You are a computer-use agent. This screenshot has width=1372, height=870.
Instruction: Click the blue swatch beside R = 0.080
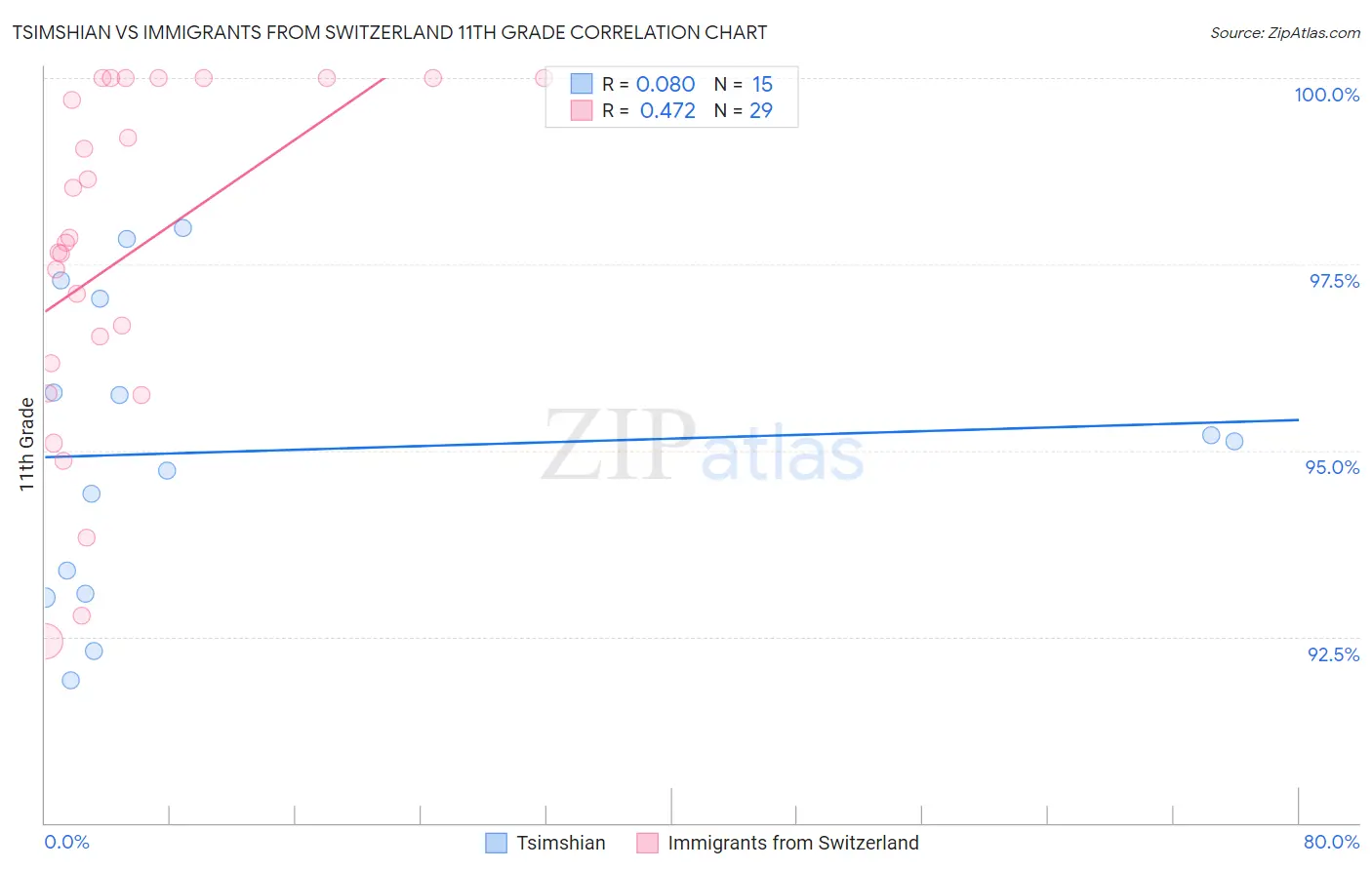click(x=582, y=84)
